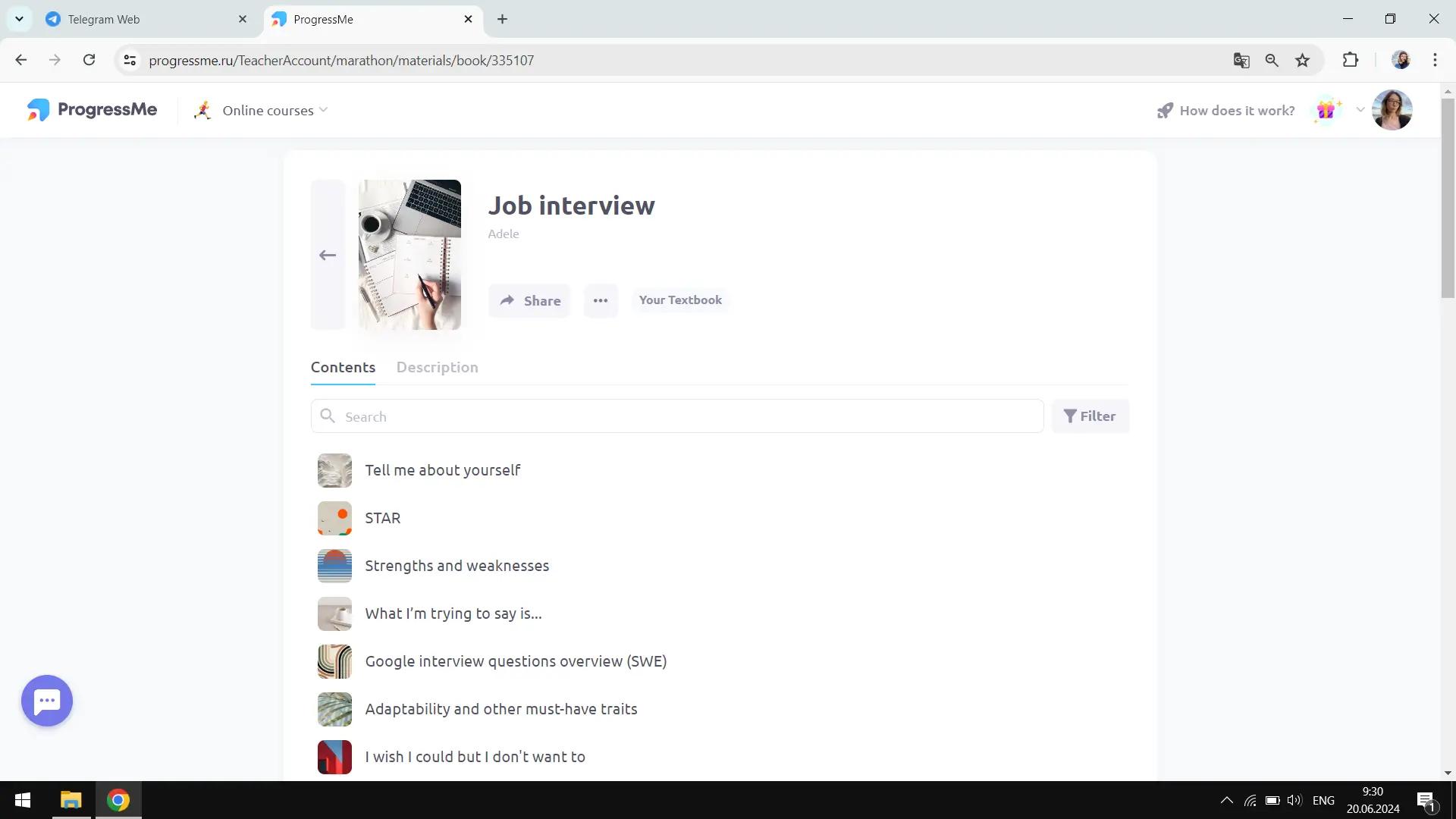Open the zoom magnifier icon in the address bar
Screen dimensions: 1456x819
click(x=1272, y=61)
